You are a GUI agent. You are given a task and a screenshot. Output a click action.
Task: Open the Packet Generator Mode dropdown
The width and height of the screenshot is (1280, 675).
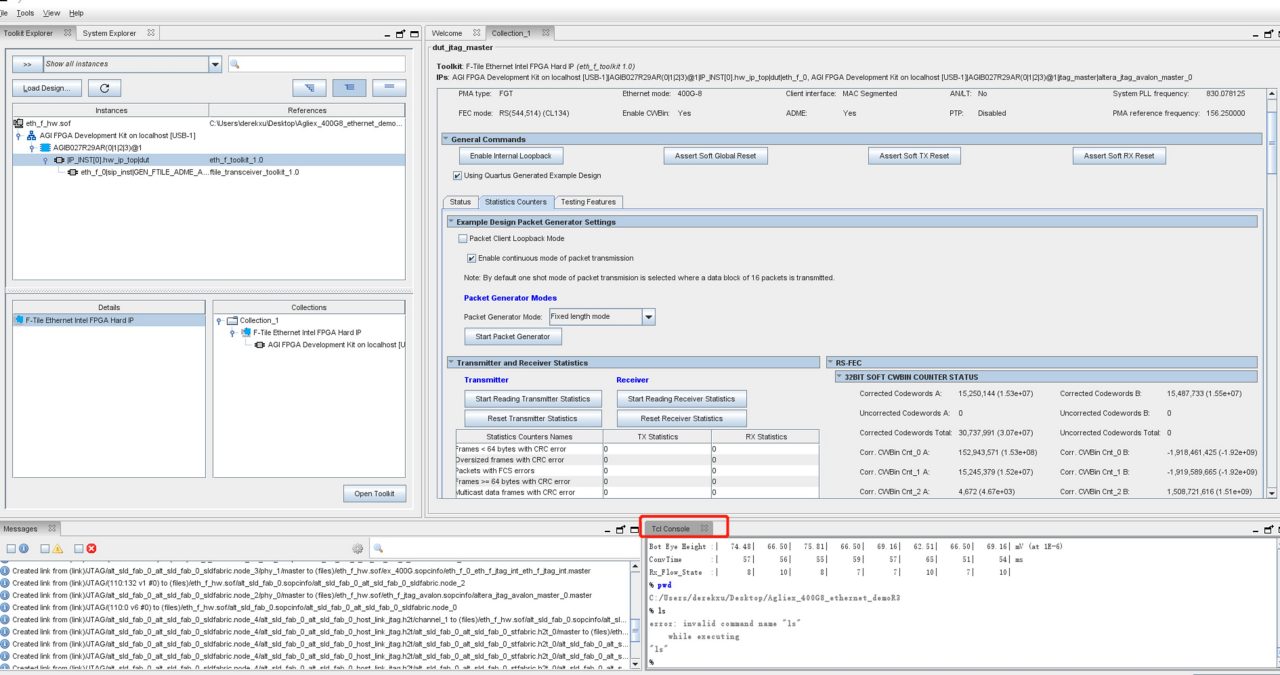click(x=648, y=316)
